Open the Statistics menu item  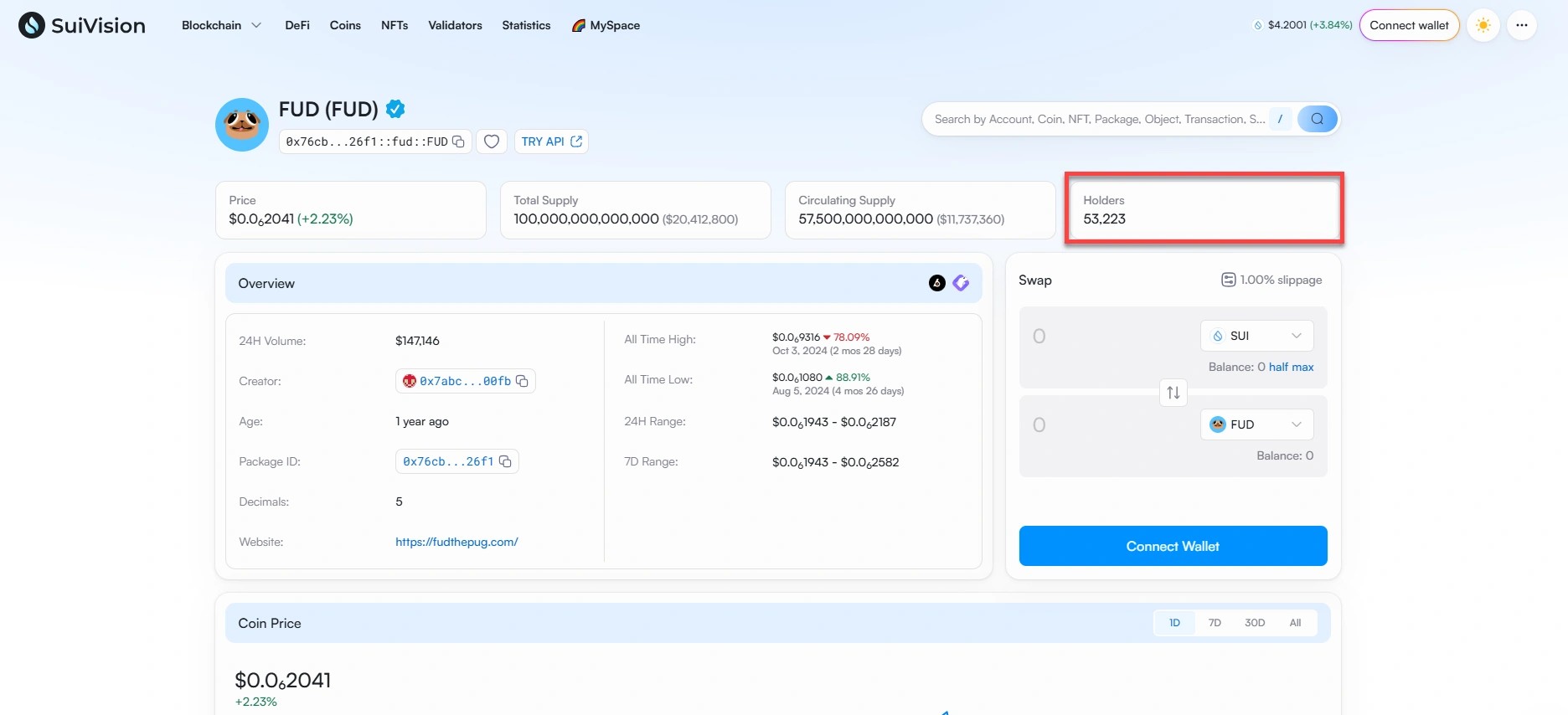526,25
